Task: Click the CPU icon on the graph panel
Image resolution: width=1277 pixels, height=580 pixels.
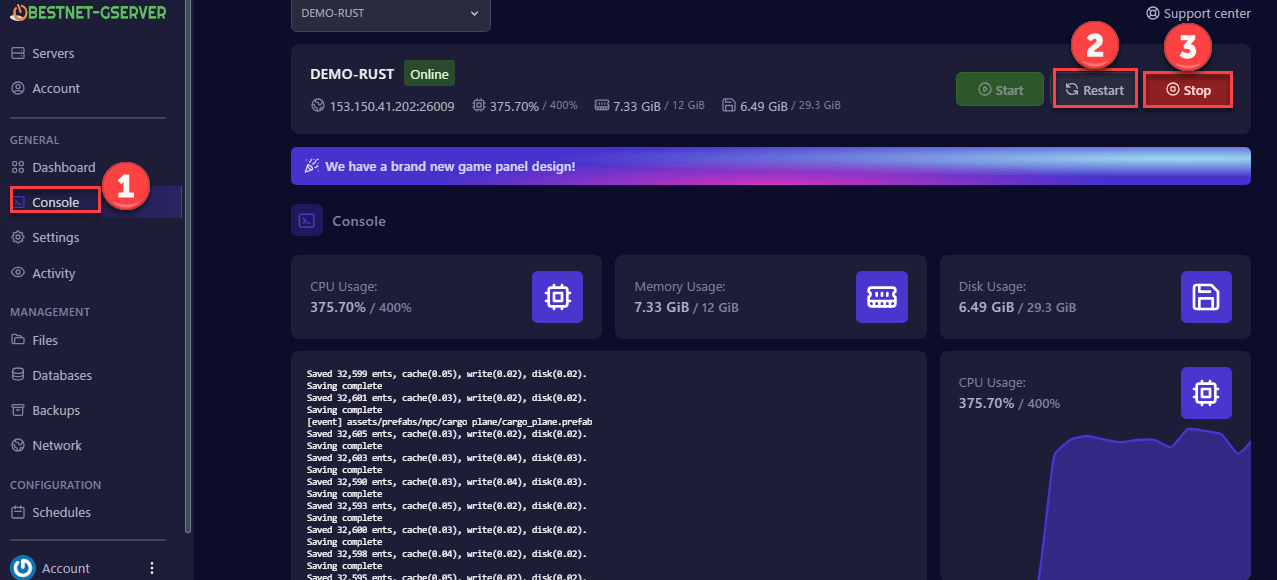Action: click(x=1206, y=393)
